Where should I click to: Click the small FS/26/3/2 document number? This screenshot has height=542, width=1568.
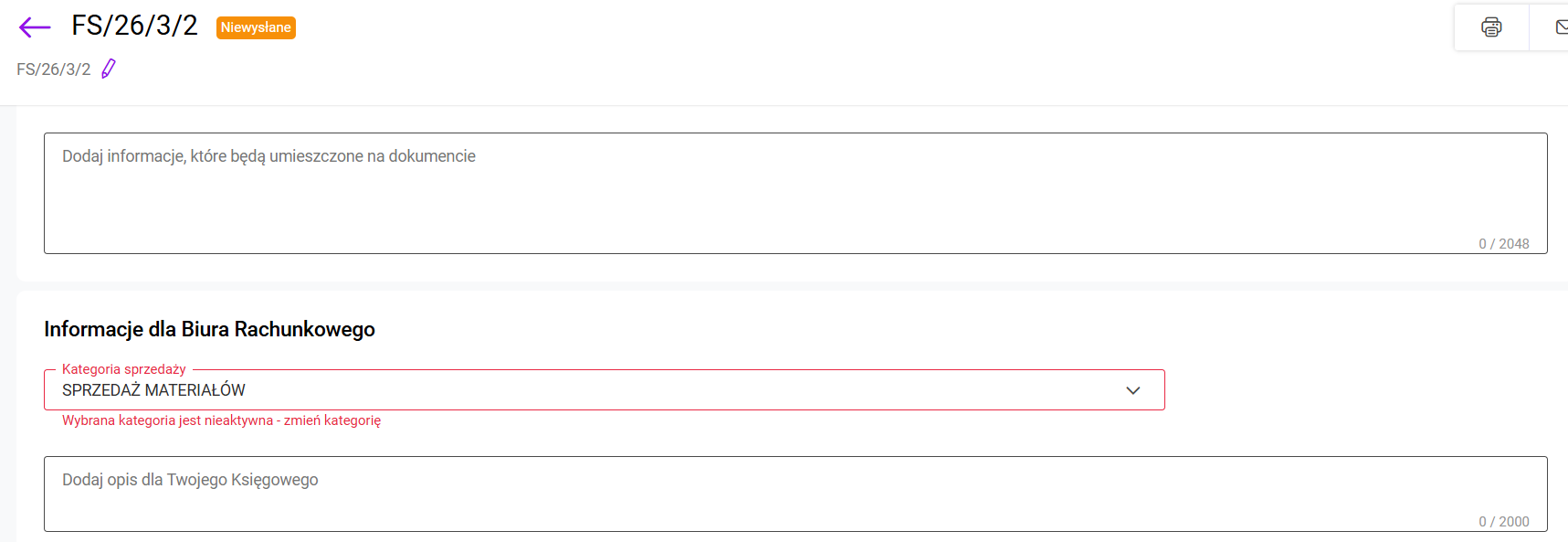(54, 69)
